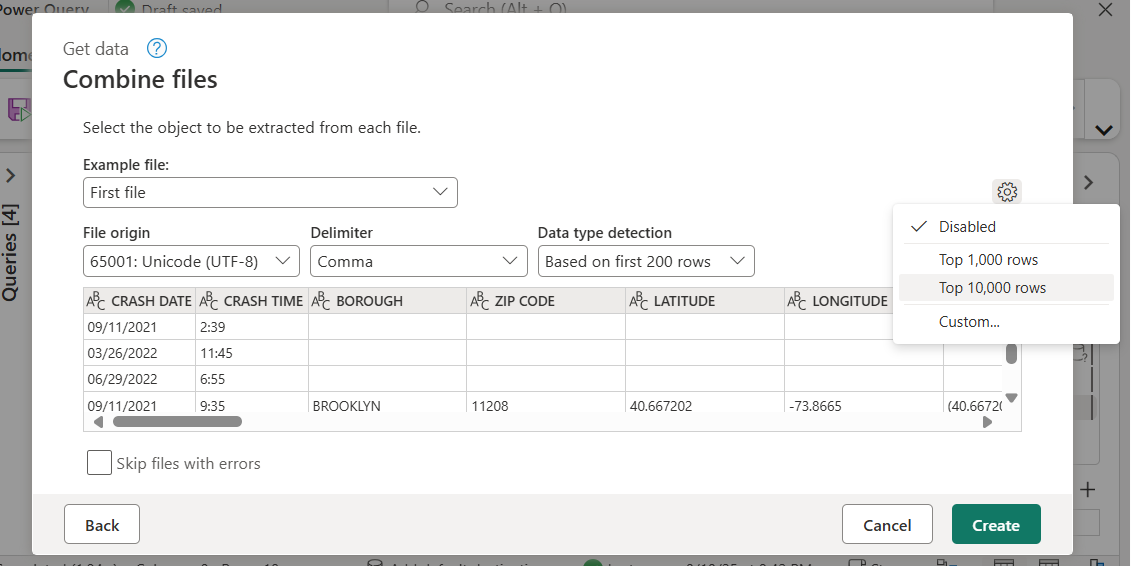
Task: Choose Top 1,000 rows option
Action: (x=1006, y=260)
